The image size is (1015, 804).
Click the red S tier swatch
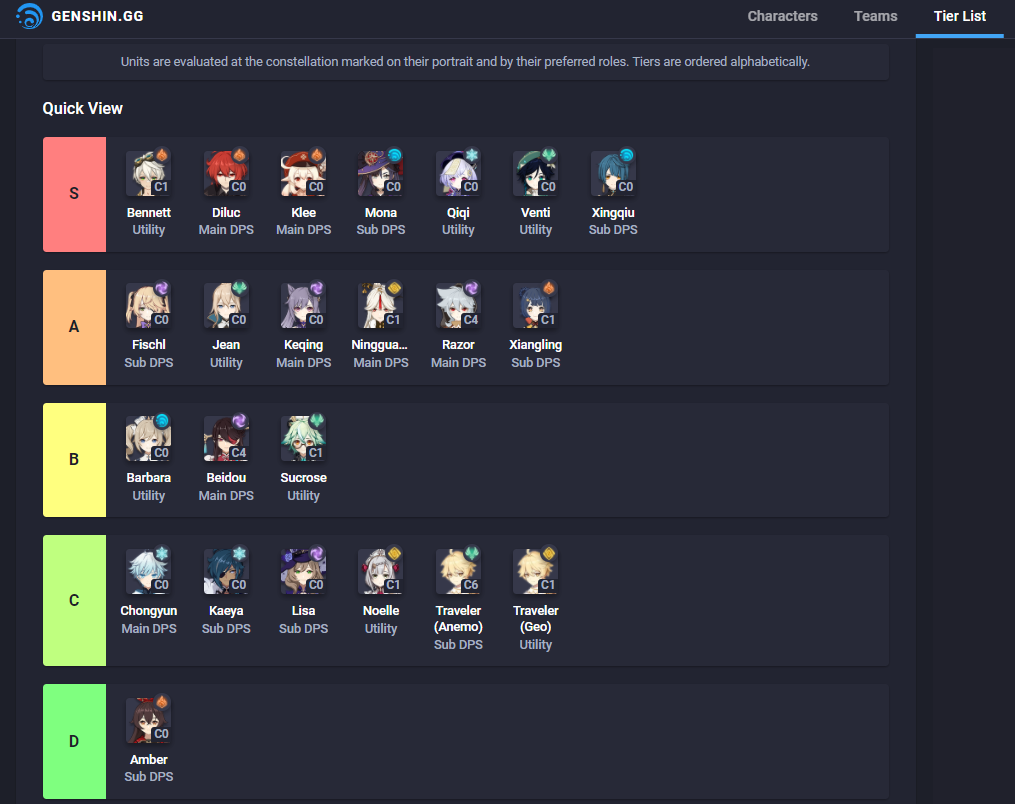pyautogui.click(x=74, y=194)
